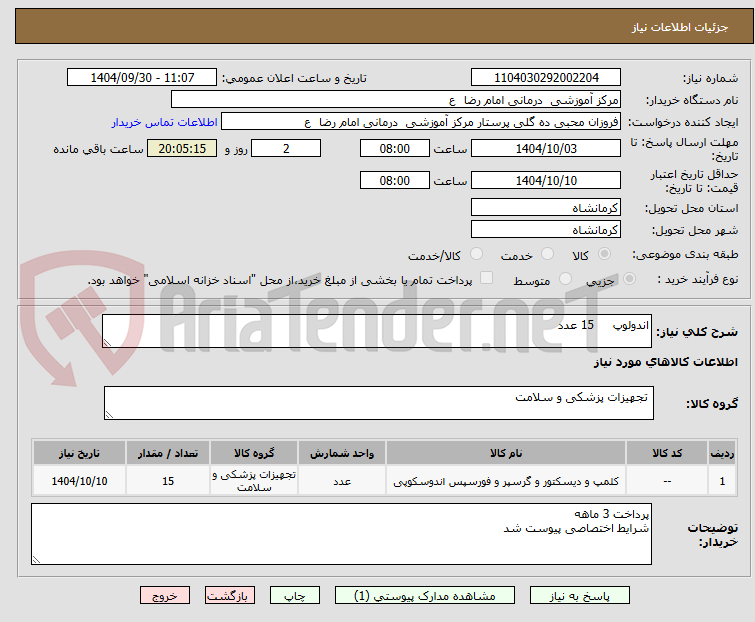The height and width of the screenshot is (622, 755).
Task: Click the general description box اندولوپ 15 عدد
Action: click(x=377, y=331)
